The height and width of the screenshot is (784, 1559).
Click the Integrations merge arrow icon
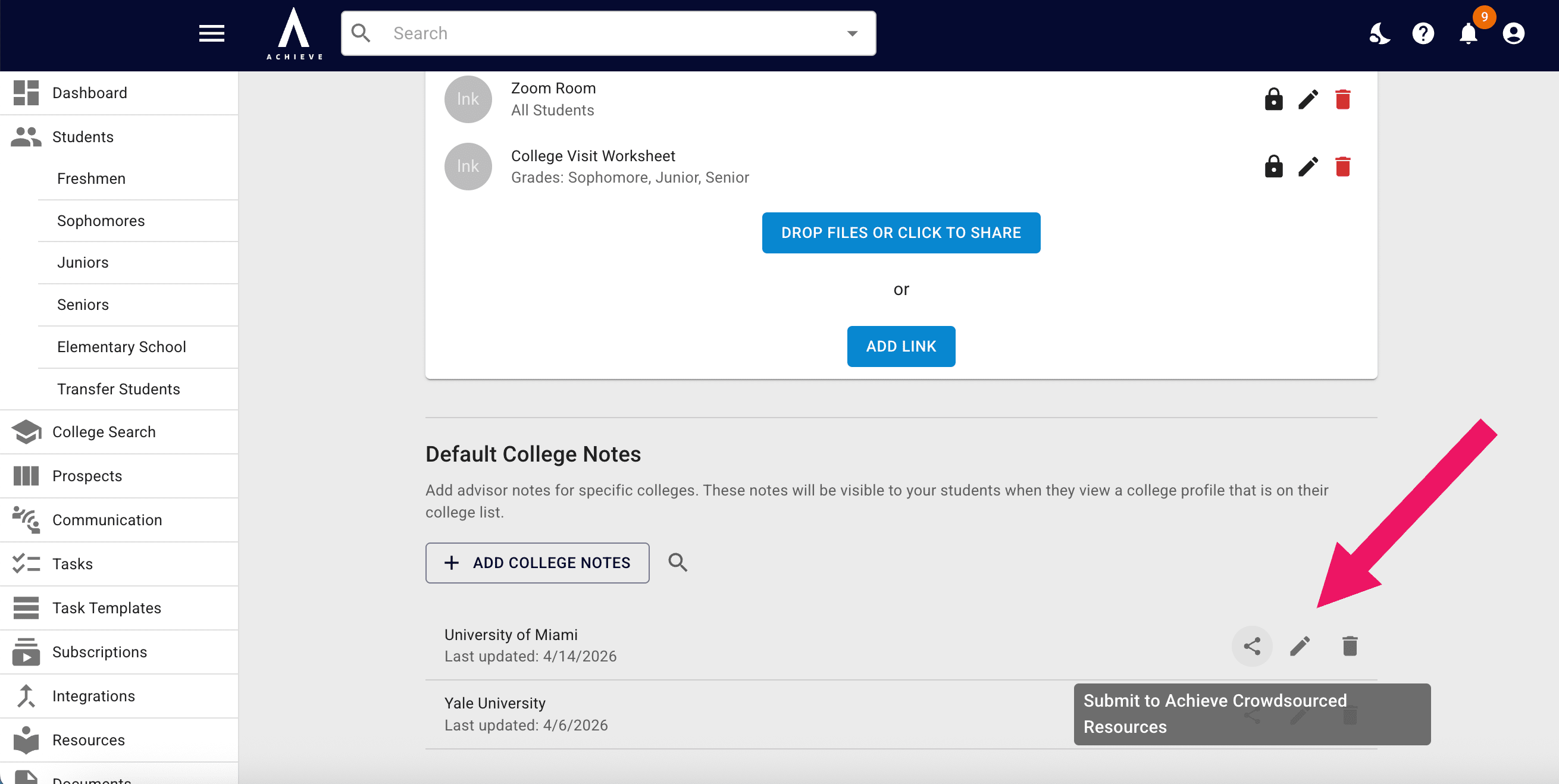pyautogui.click(x=26, y=697)
